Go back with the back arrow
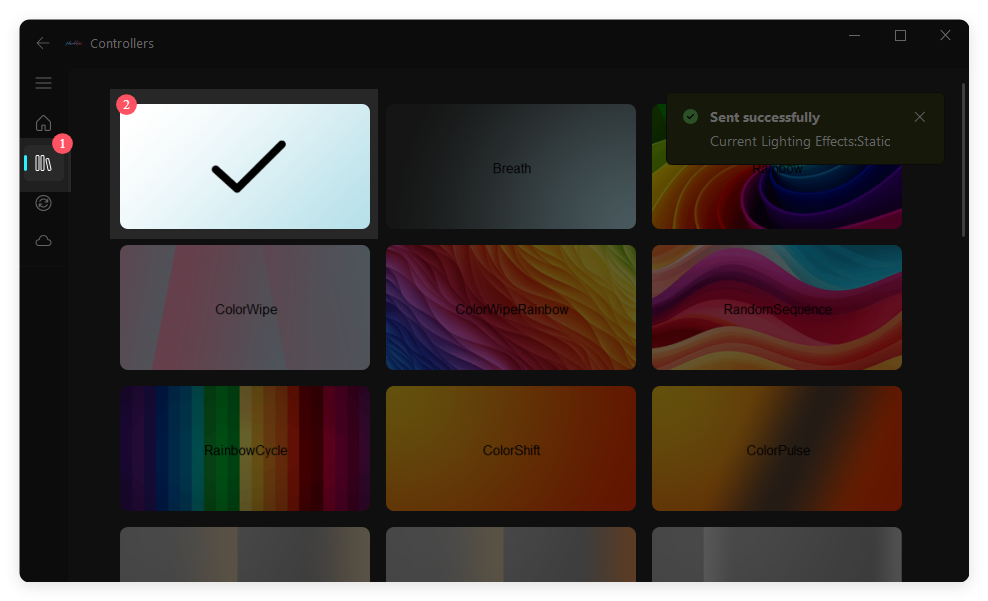 (x=43, y=43)
